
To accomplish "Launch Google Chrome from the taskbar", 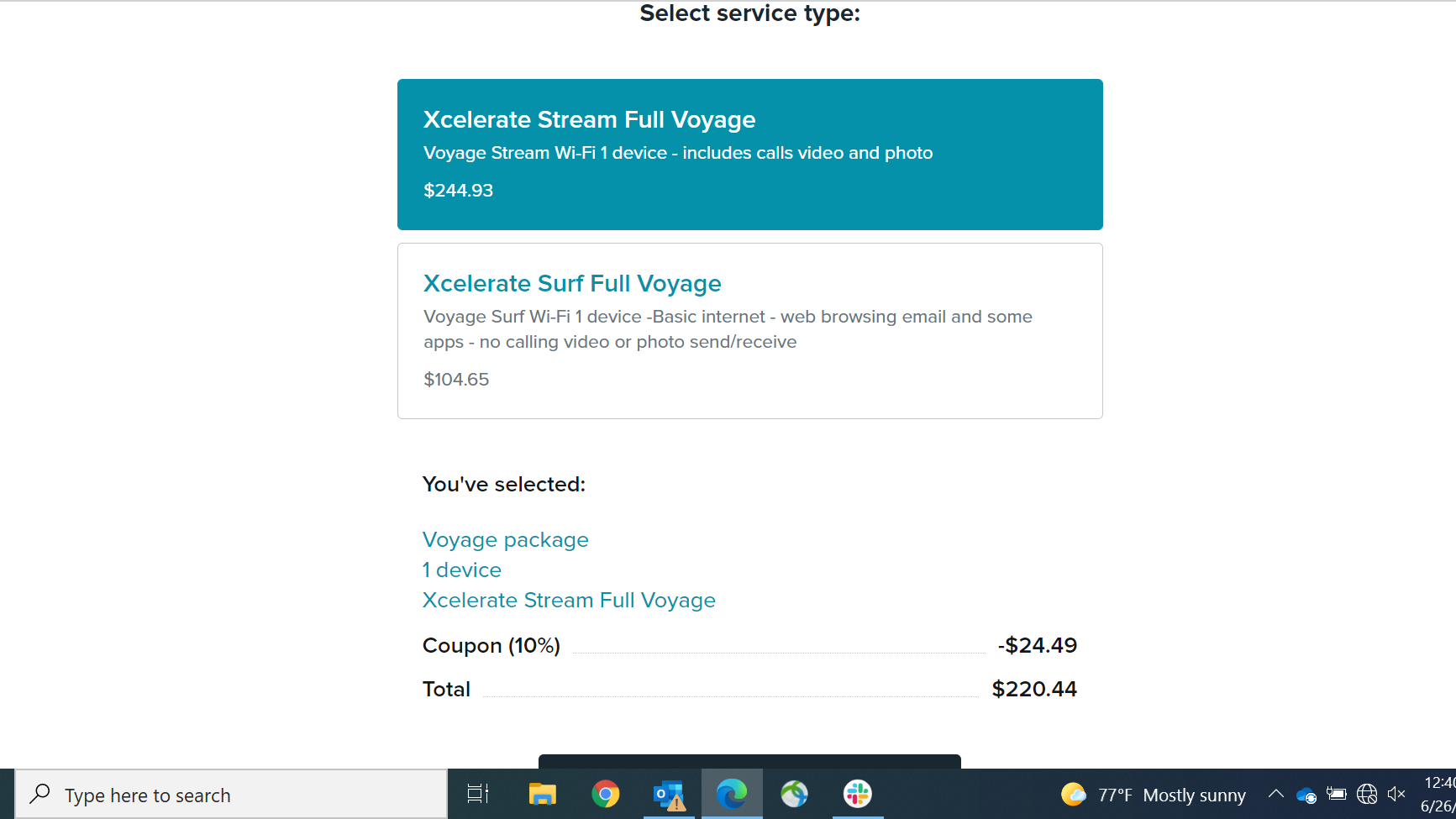I will point(605,794).
